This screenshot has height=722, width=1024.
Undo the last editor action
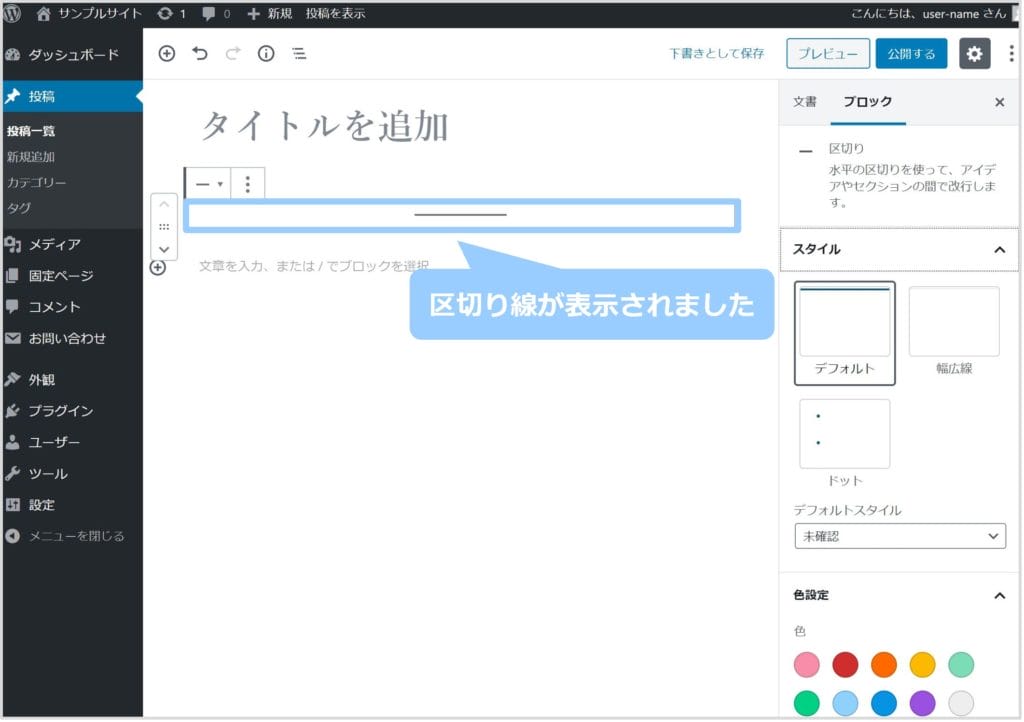click(200, 54)
